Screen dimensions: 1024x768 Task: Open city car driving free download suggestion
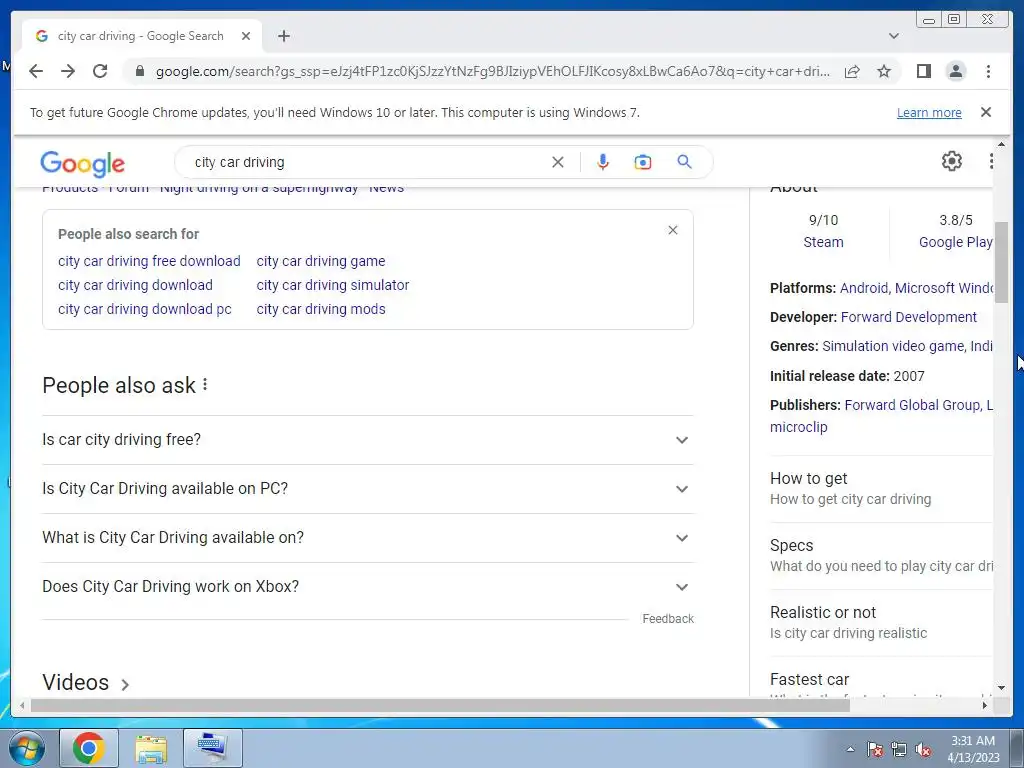[x=149, y=261]
